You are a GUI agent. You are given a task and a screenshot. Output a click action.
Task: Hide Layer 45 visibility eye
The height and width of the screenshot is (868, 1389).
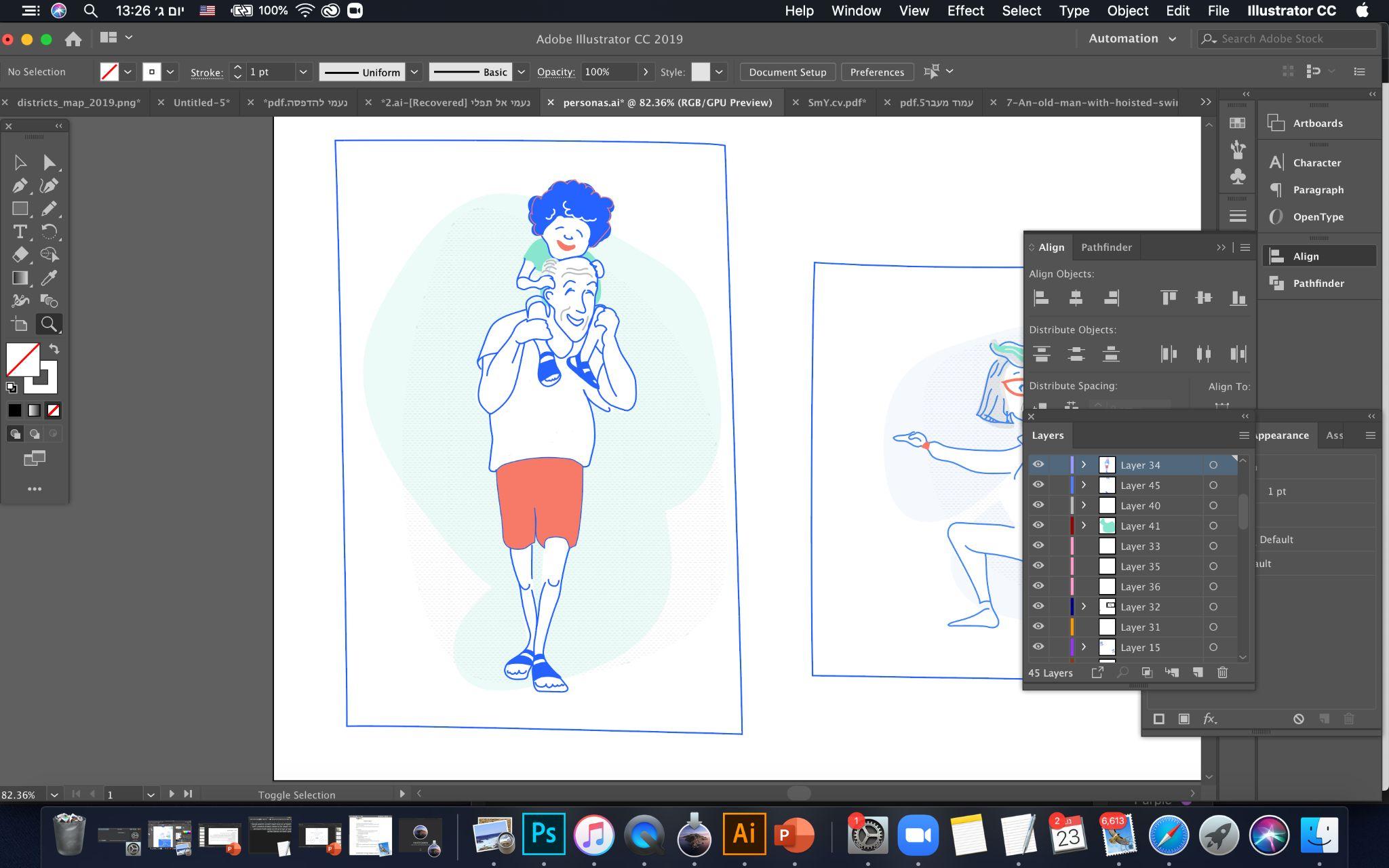coord(1038,485)
